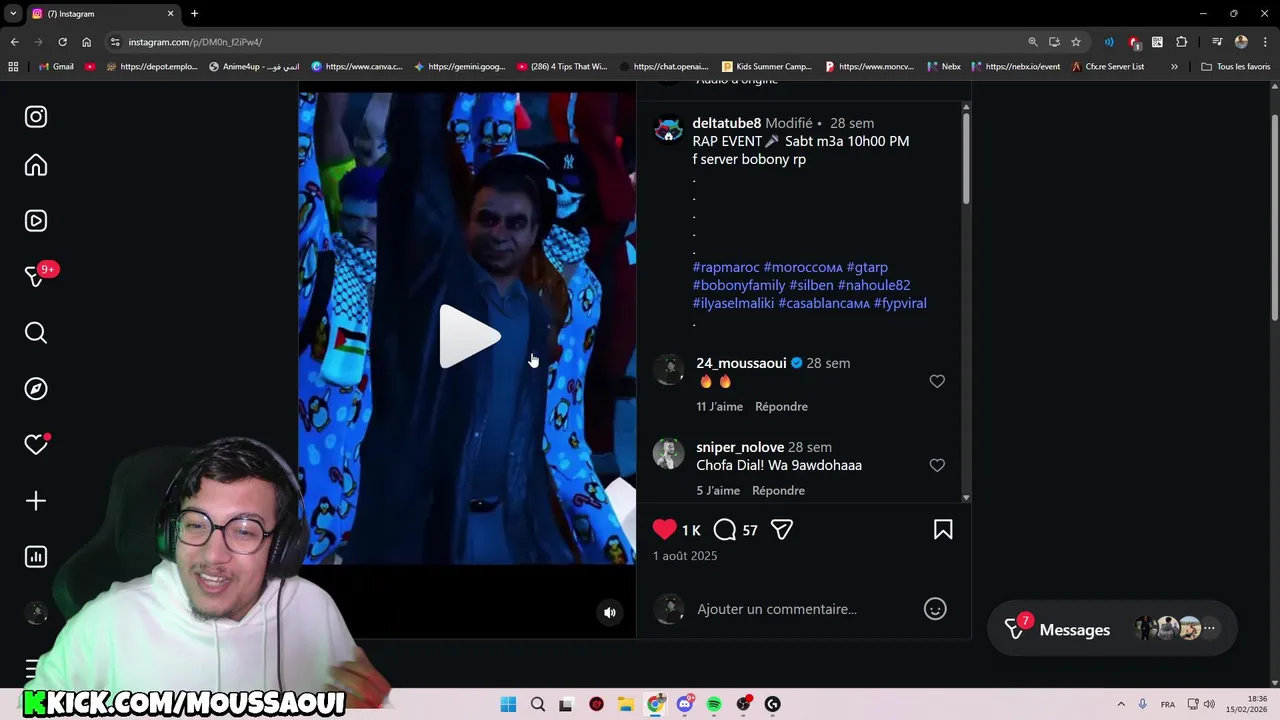Open 24_moussaoui profile link
The height and width of the screenshot is (720, 1280).
click(x=741, y=363)
